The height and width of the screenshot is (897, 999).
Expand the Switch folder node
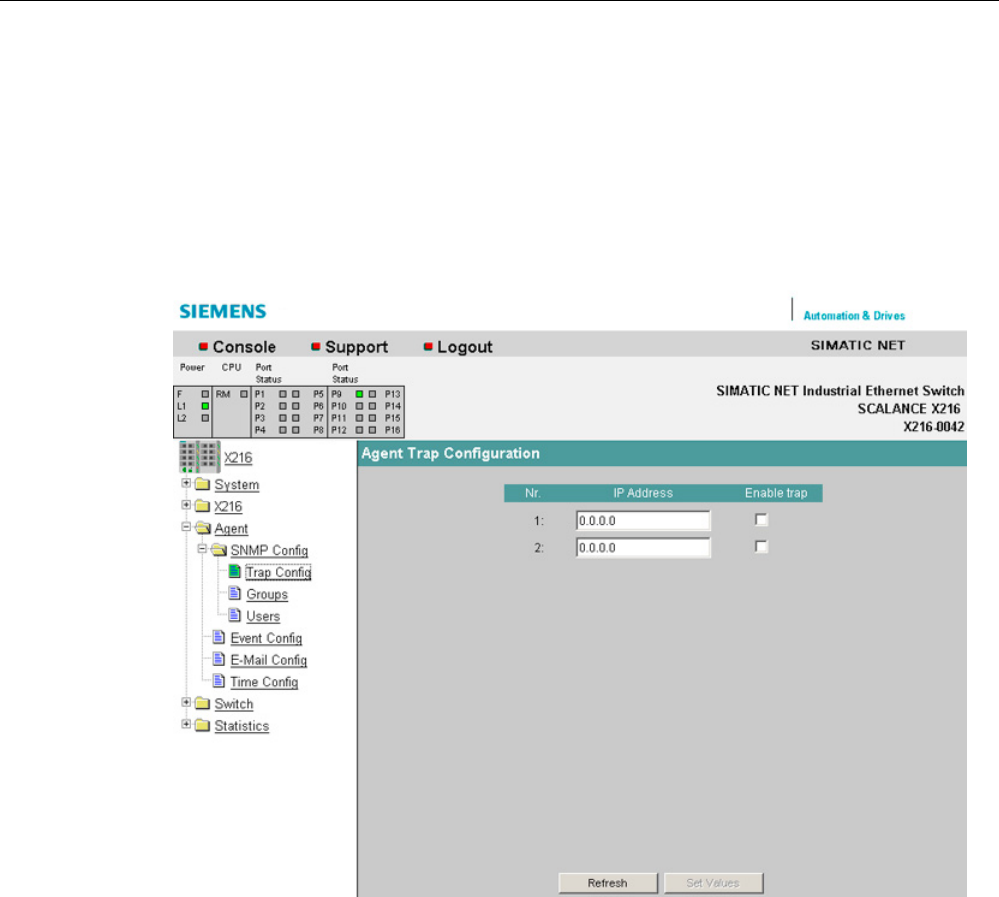pos(186,703)
